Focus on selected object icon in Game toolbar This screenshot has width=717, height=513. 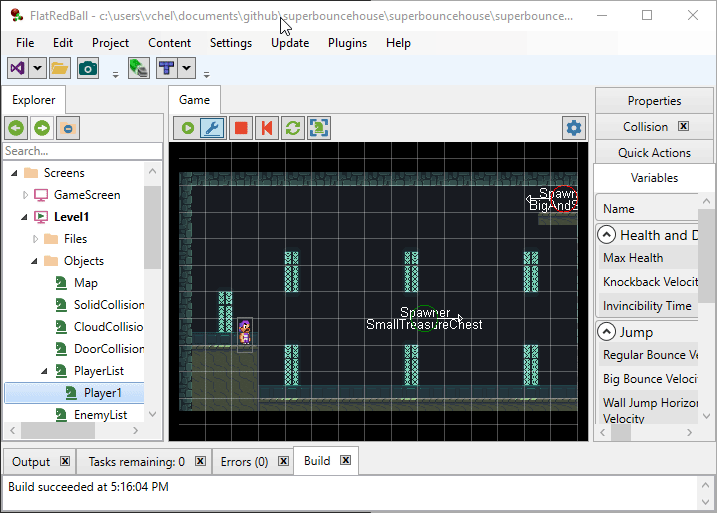point(319,128)
